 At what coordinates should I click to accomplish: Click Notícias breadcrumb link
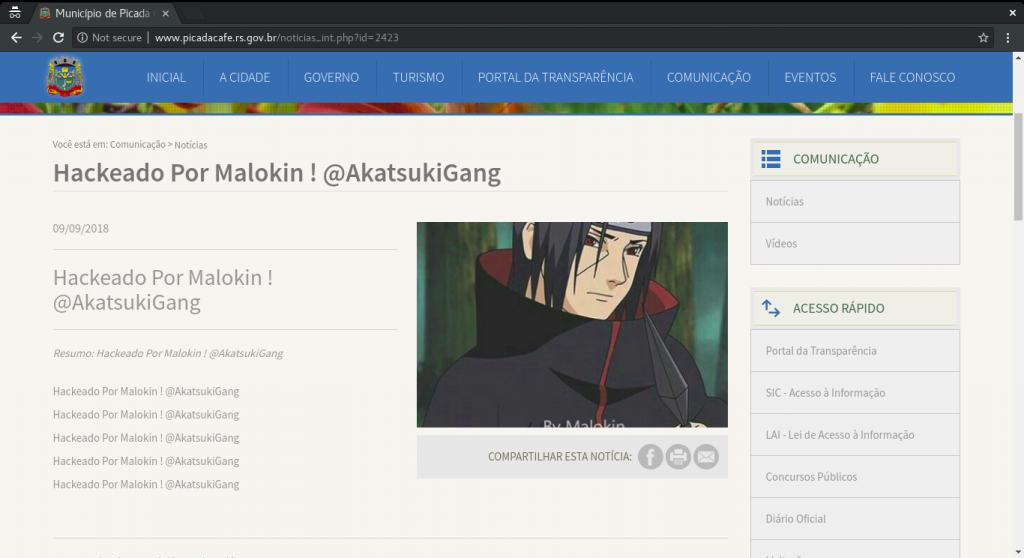[x=191, y=144]
